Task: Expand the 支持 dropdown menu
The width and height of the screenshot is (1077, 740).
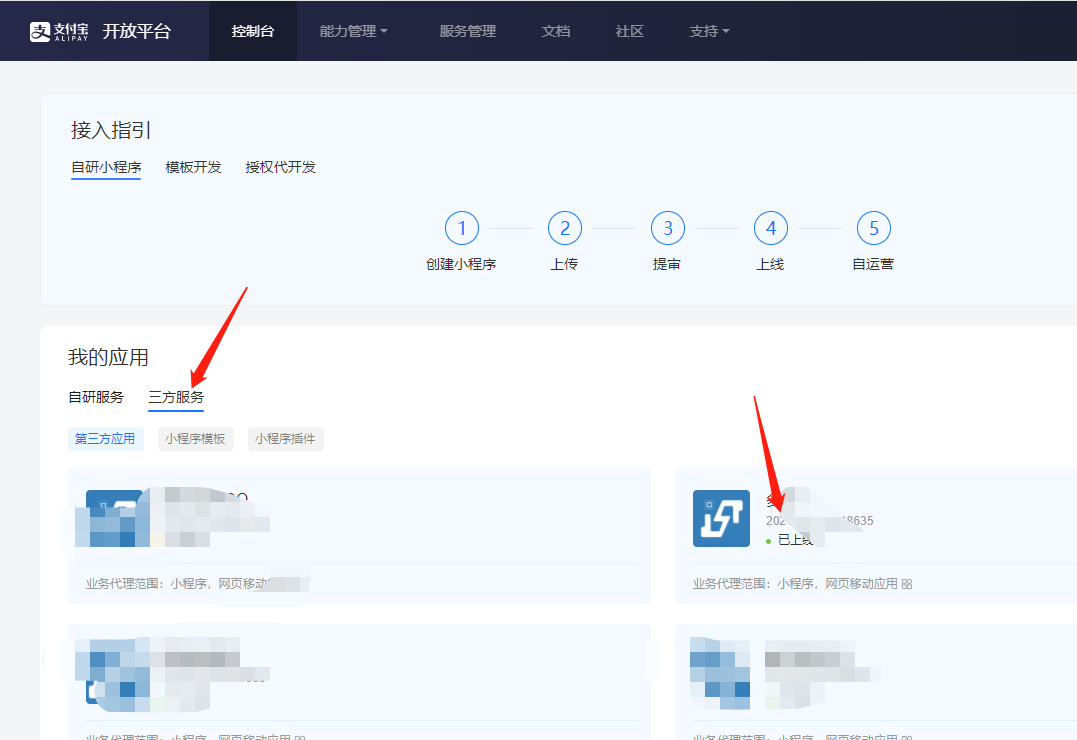Action: point(710,32)
